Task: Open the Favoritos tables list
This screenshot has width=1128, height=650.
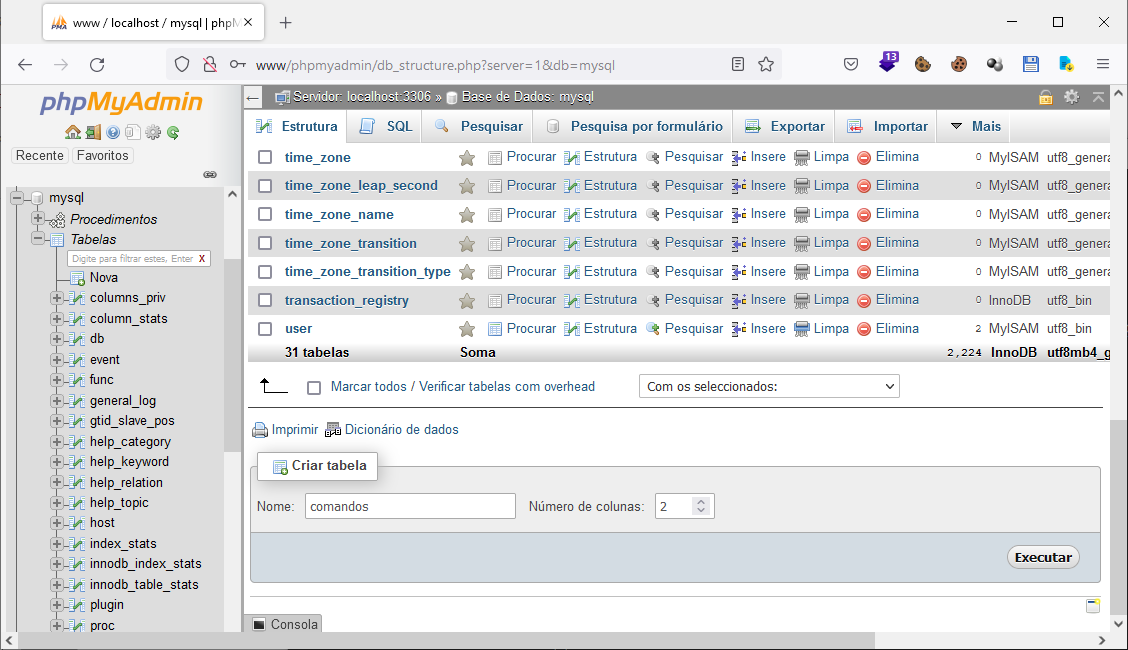Action: pyautogui.click(x=102, y=155)
